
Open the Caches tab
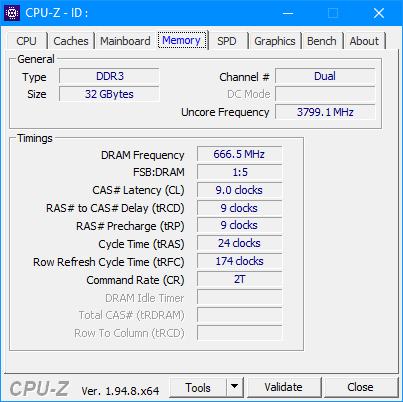point(71,41)
